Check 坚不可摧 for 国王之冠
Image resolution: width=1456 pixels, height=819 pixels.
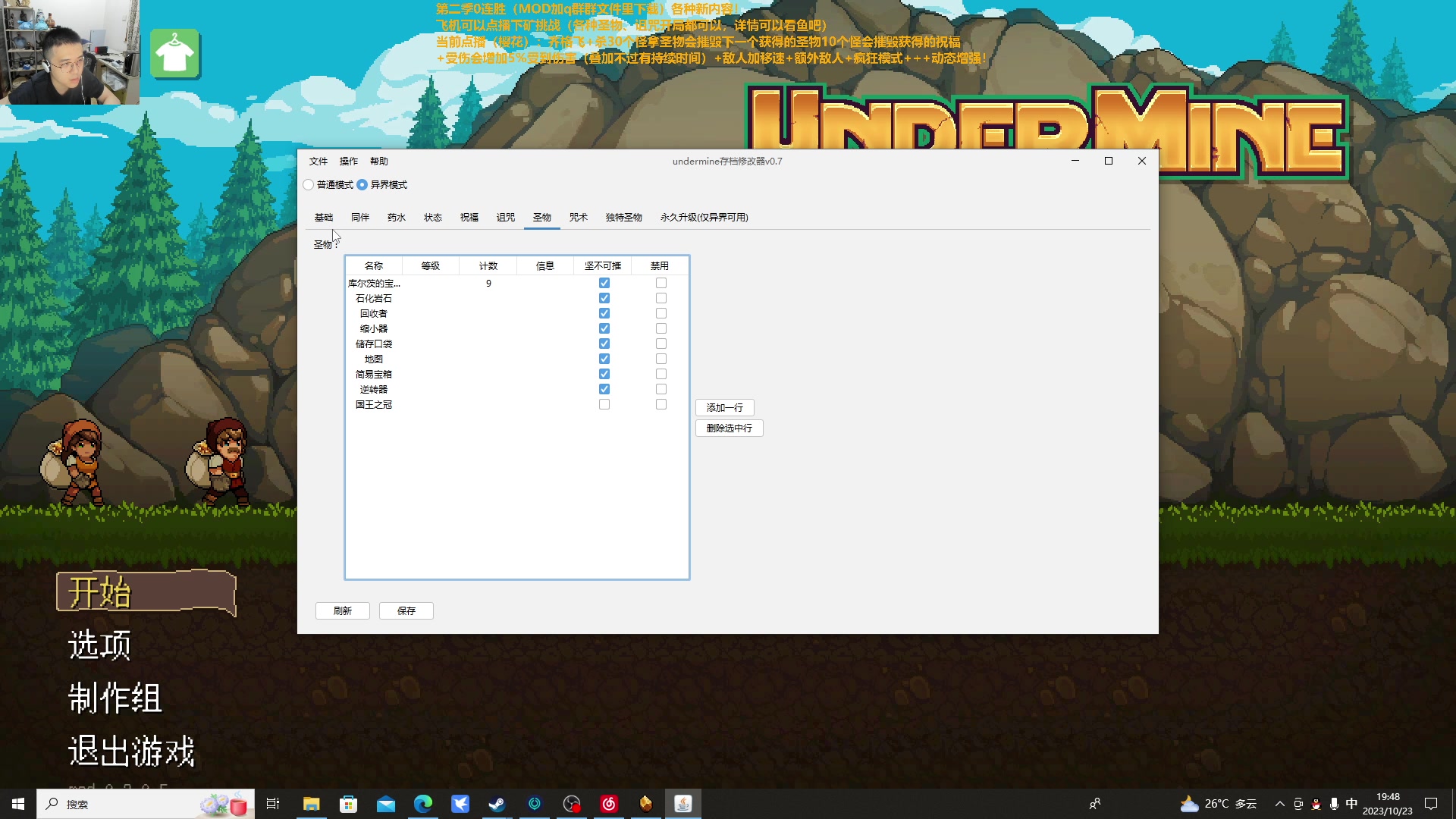(x=604, y=405)
